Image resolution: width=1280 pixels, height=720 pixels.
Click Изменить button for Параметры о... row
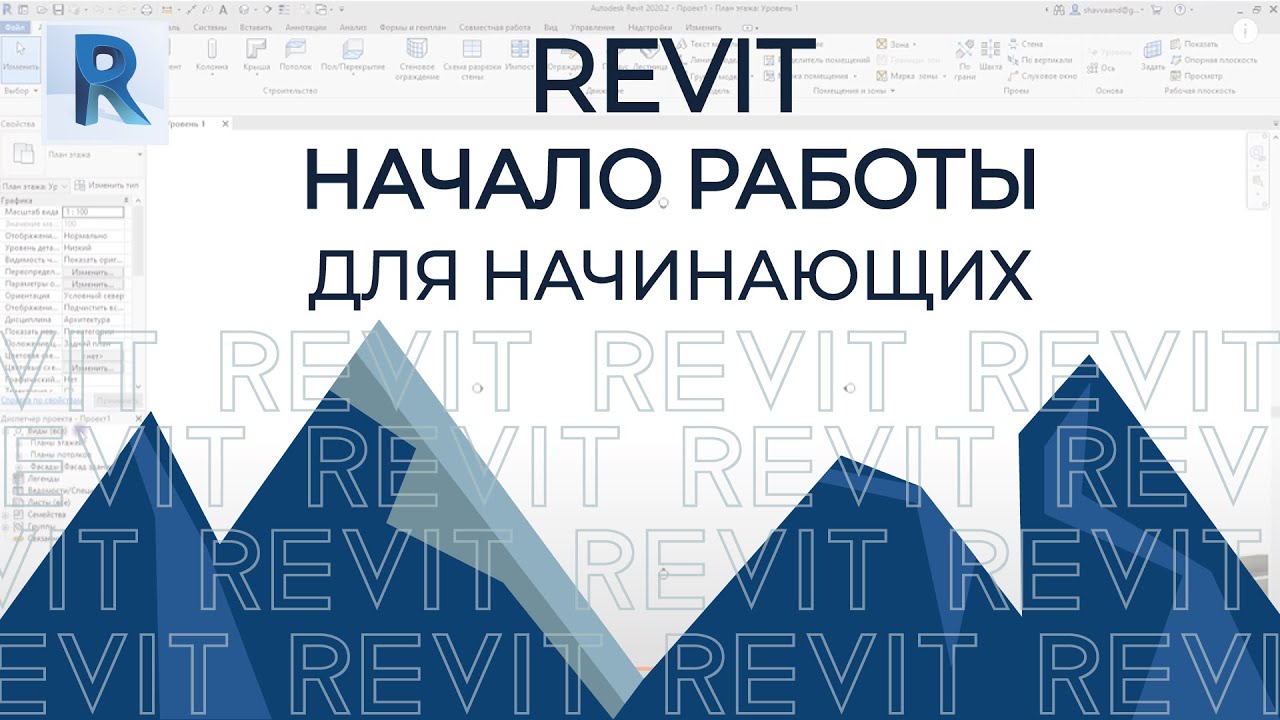click(x=95, y=284)
